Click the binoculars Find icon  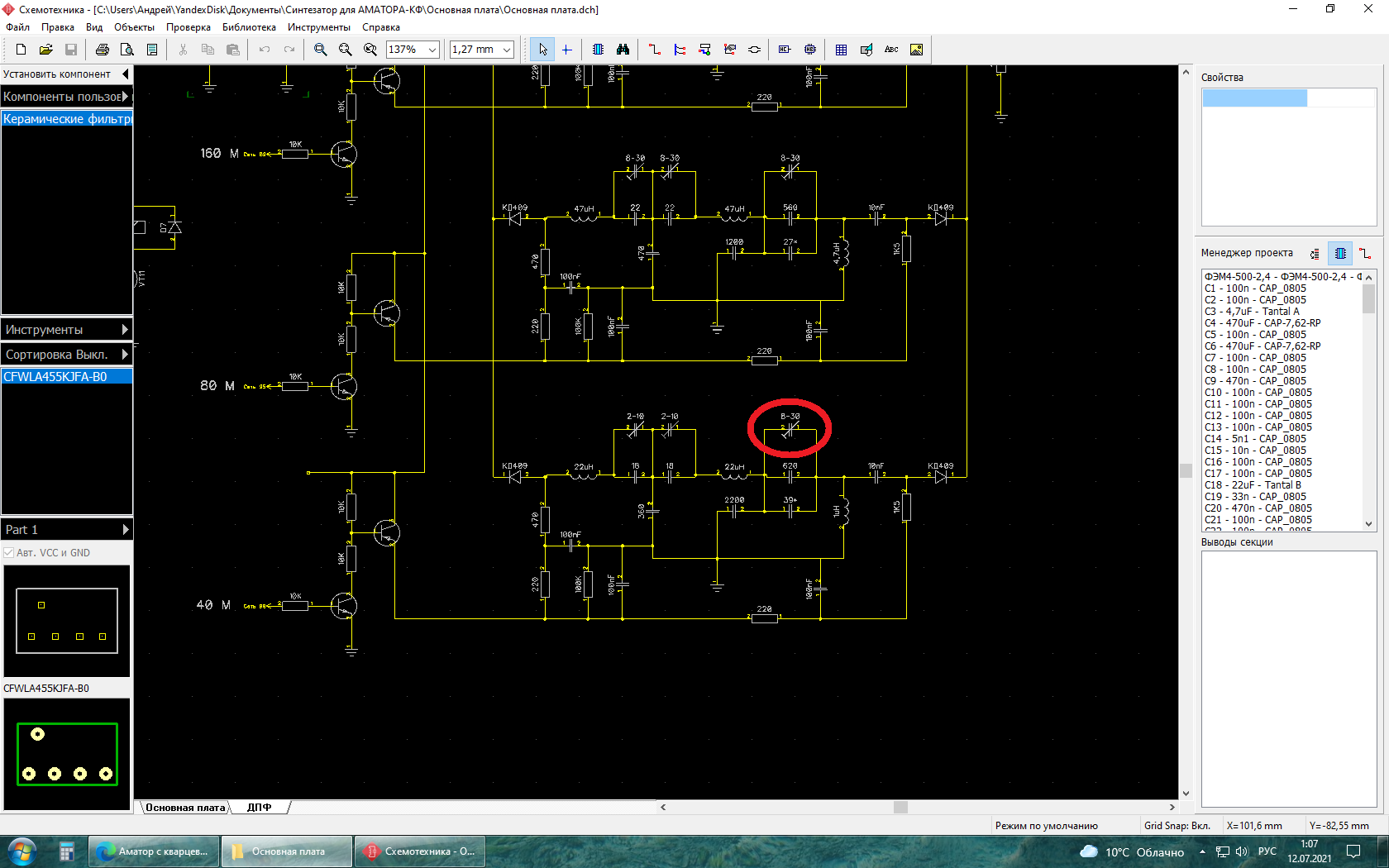click(623, 50)
